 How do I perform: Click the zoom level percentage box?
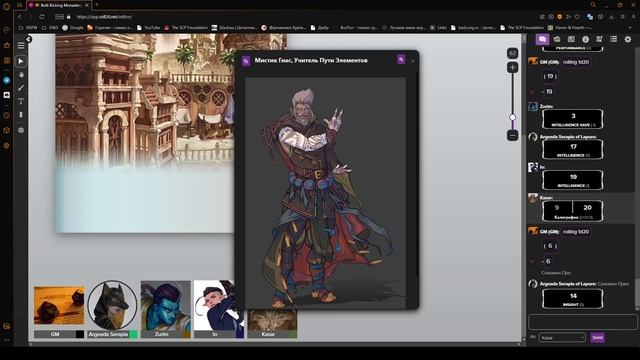(513, 53)
